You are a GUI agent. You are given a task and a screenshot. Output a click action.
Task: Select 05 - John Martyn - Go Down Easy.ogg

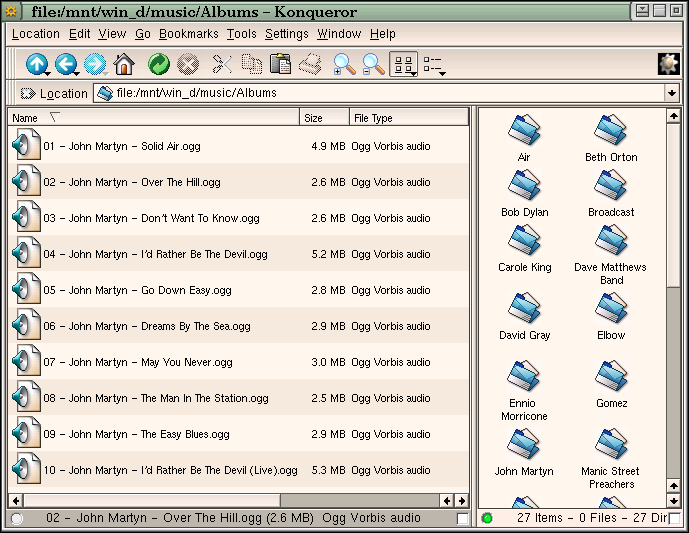(x=239, y=290)
